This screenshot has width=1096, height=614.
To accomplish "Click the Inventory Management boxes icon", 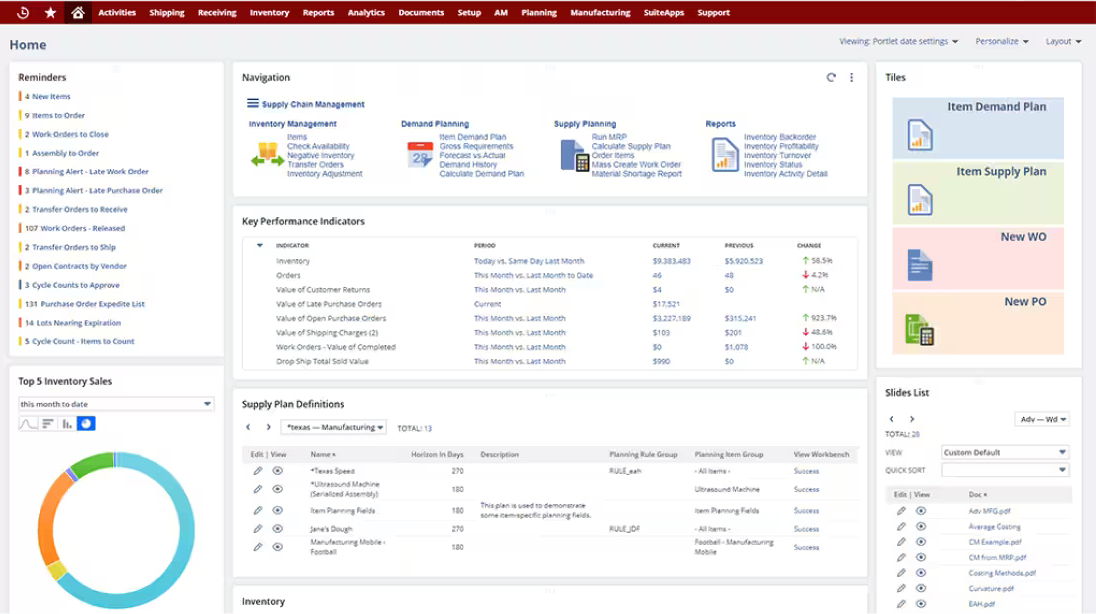I will (267, 155).
